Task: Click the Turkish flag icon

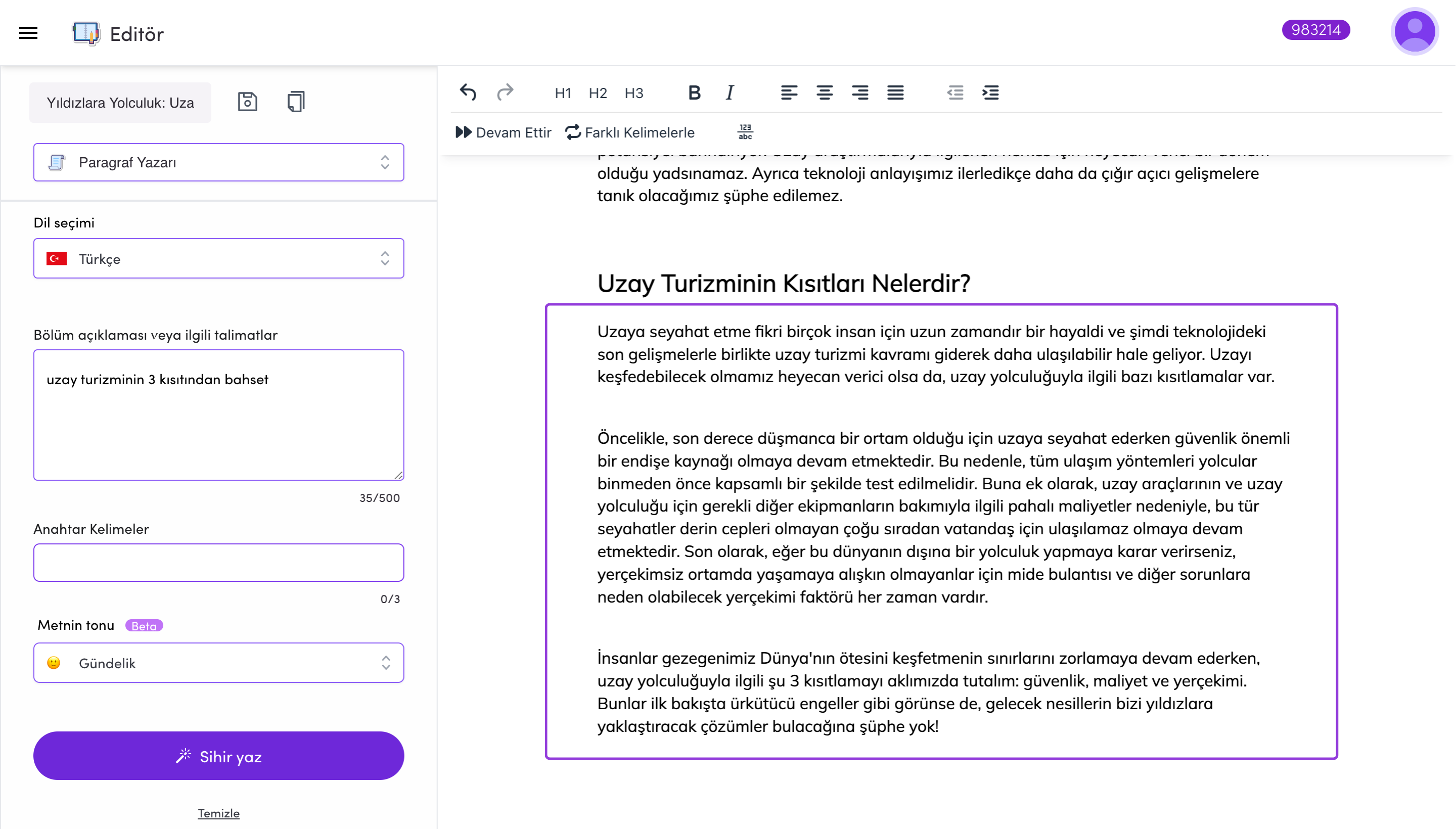Action: pos(57,258)
